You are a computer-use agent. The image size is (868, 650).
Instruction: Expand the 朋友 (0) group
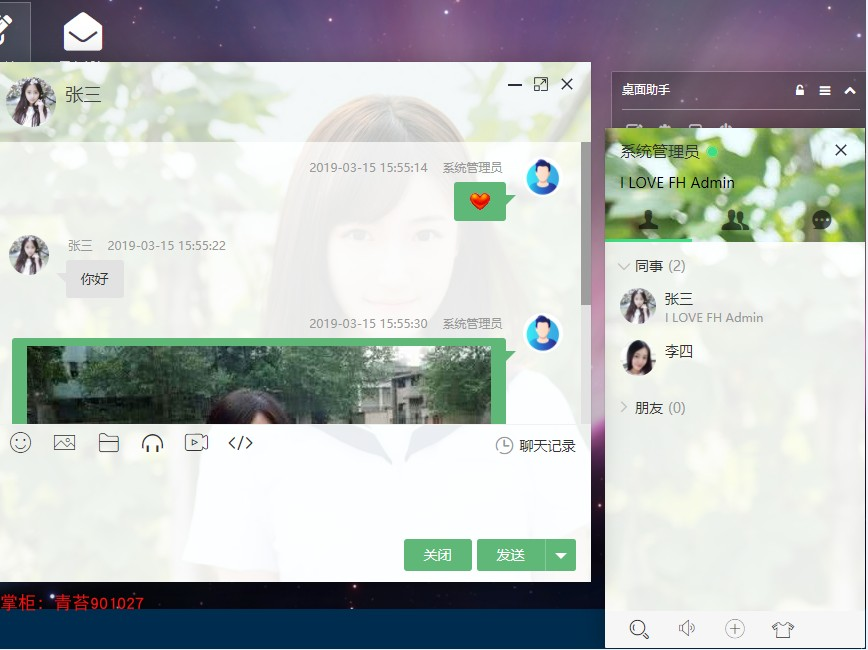[x=652, y=408]
